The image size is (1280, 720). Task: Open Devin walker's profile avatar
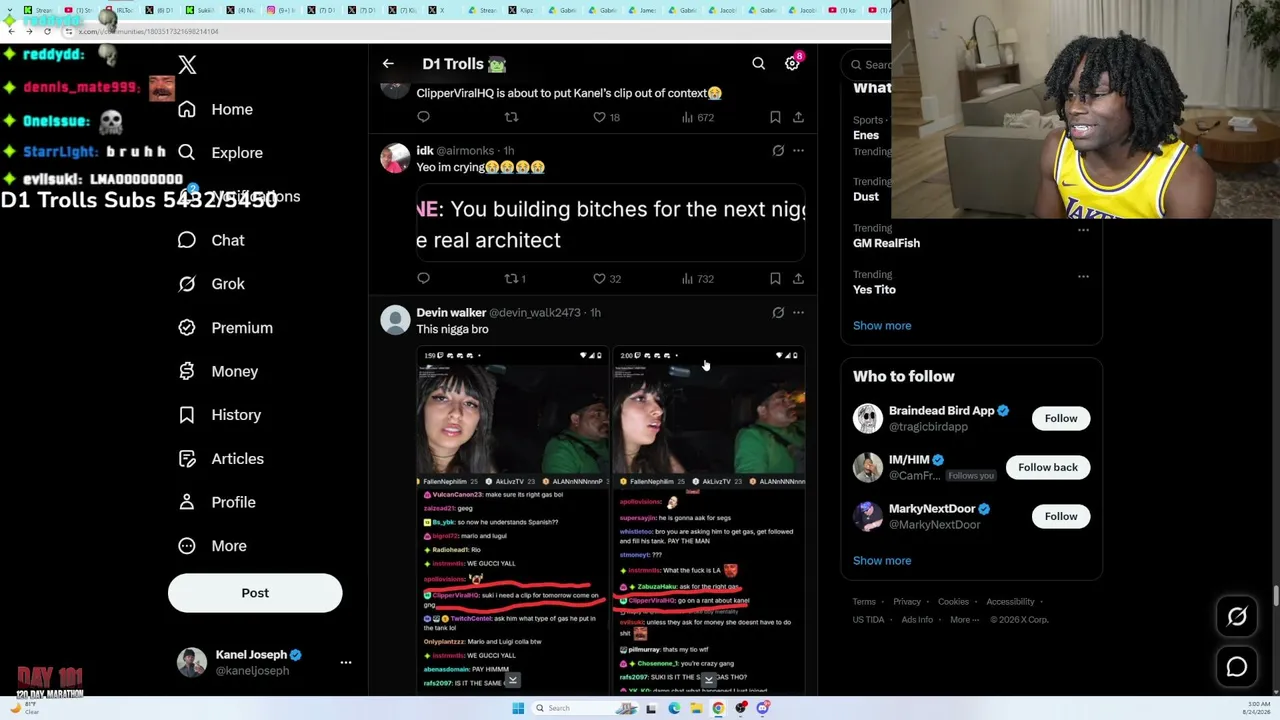point(395,320)
